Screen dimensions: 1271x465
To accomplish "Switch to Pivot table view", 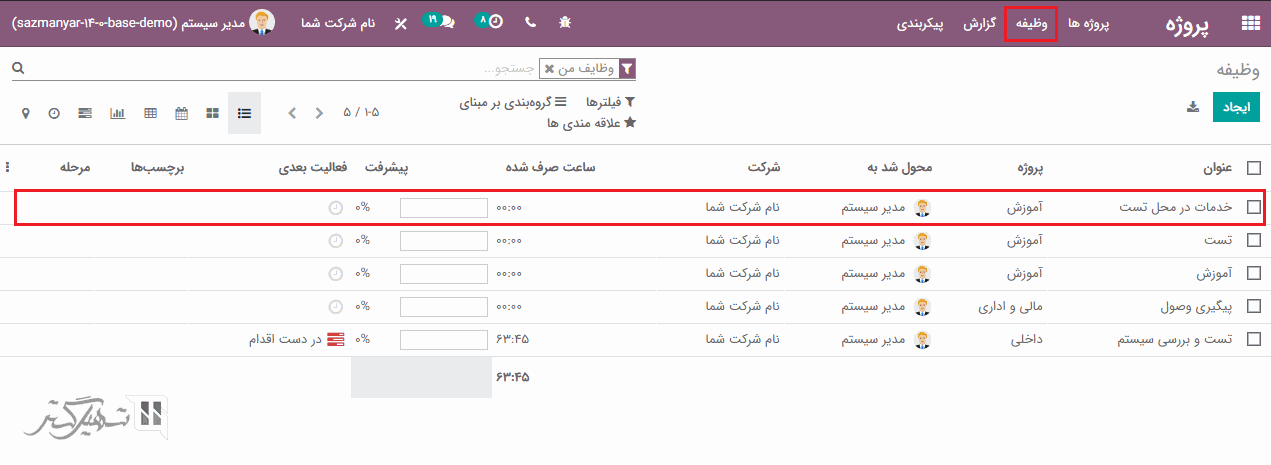I will coord(150,113).
